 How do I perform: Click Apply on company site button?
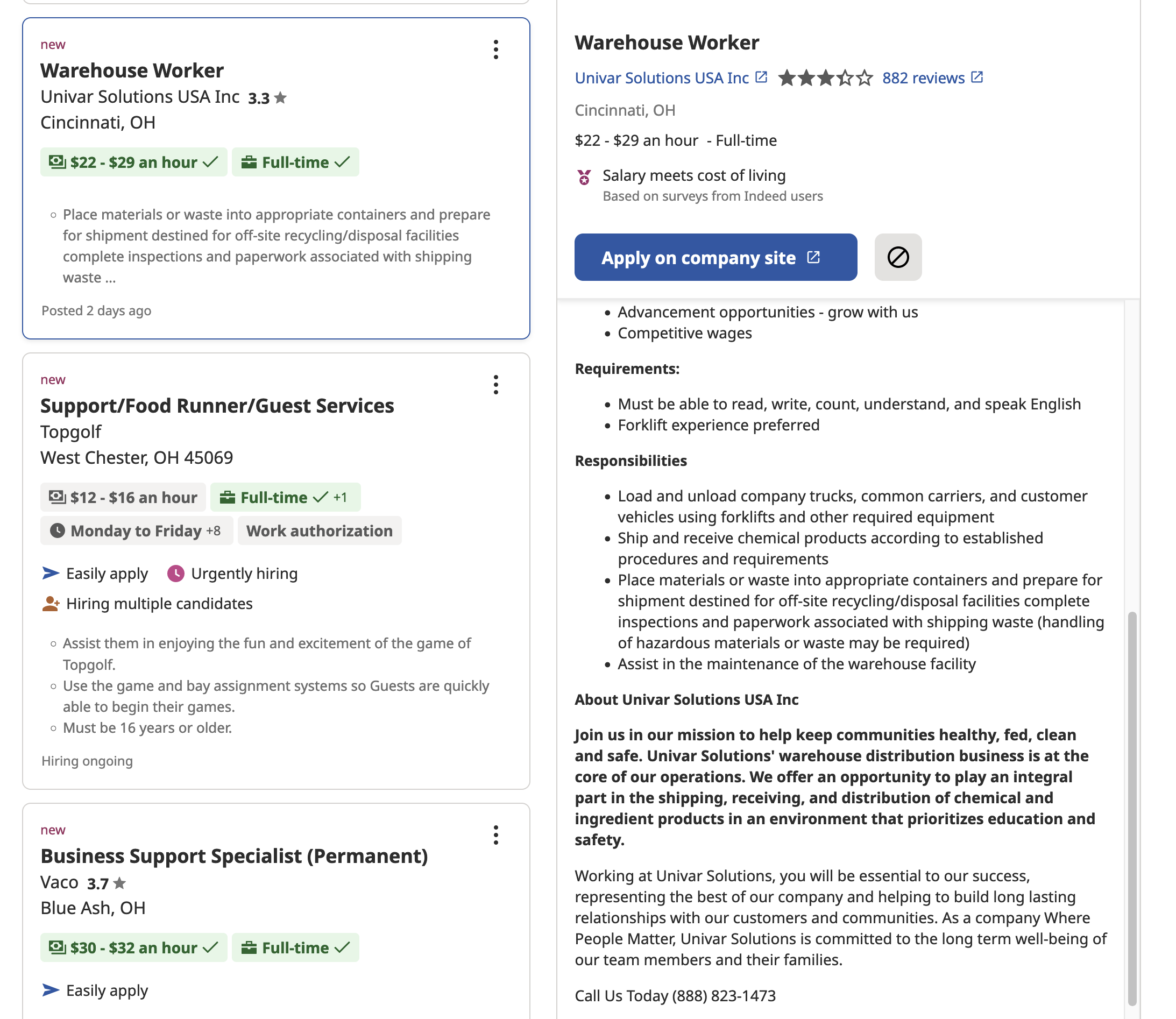(715, 257)
